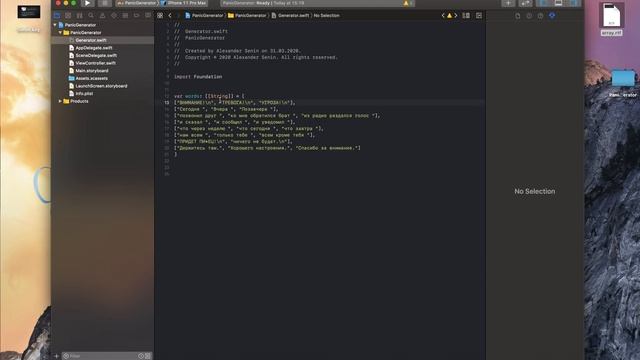The image size is (640, 360).
Task: Toggle the navigator panel visibility
Action: pos(544,3)
